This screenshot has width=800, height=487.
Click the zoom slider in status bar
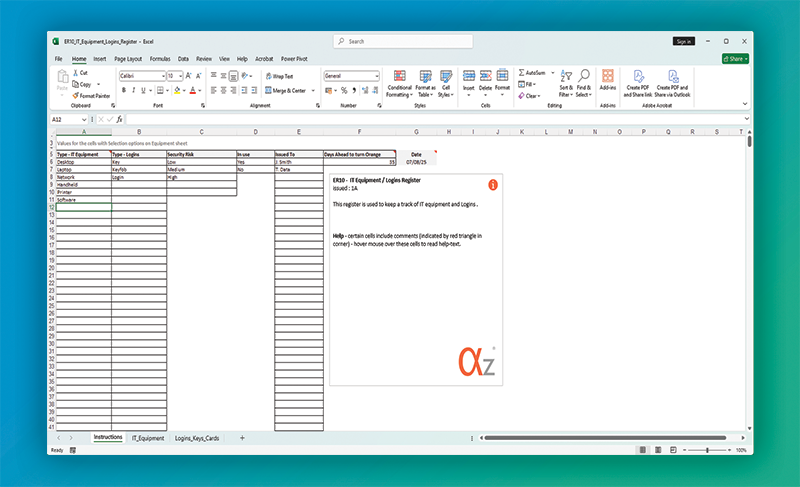point(707,450)
